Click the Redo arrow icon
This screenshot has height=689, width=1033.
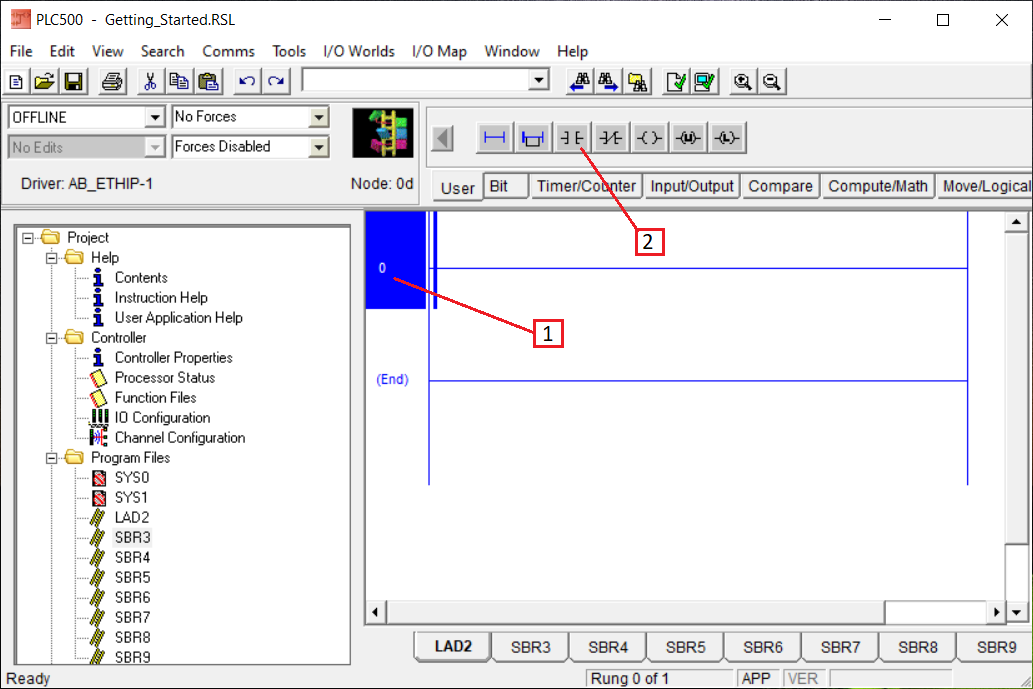pos(276,82)
